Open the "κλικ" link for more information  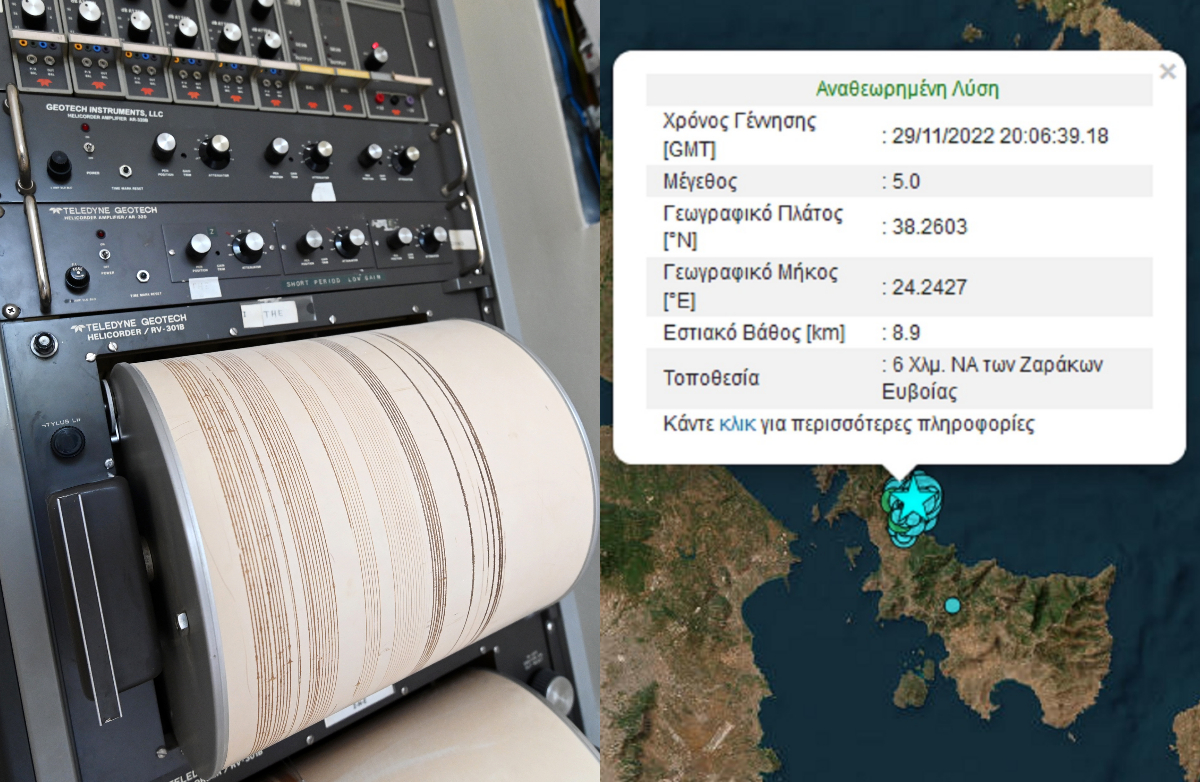click(x=736, y=424)
